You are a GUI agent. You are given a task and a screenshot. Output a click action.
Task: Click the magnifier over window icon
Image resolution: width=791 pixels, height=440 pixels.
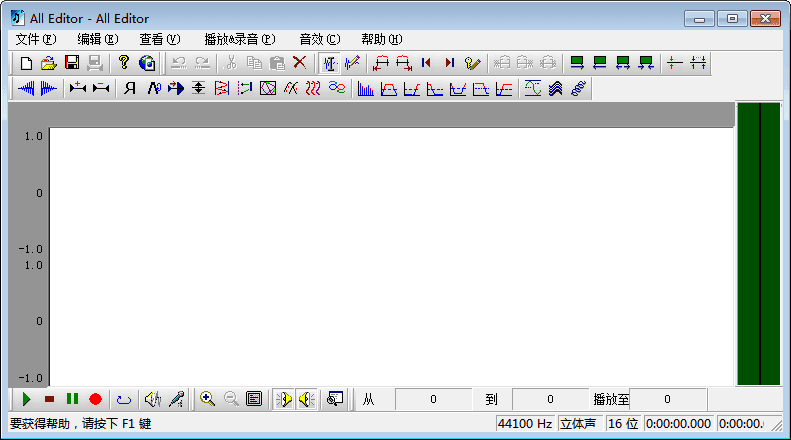335,400
